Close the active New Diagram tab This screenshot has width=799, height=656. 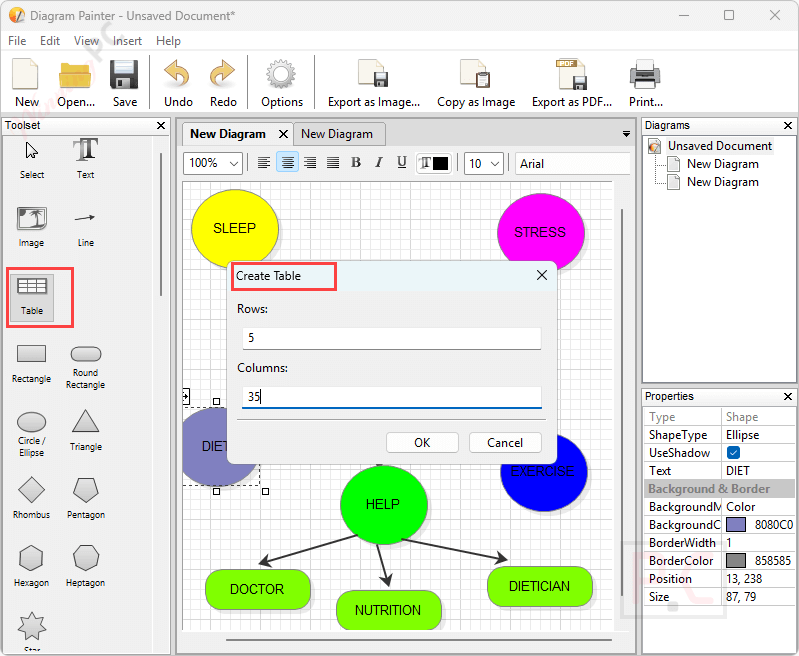(x=283, y=134)
